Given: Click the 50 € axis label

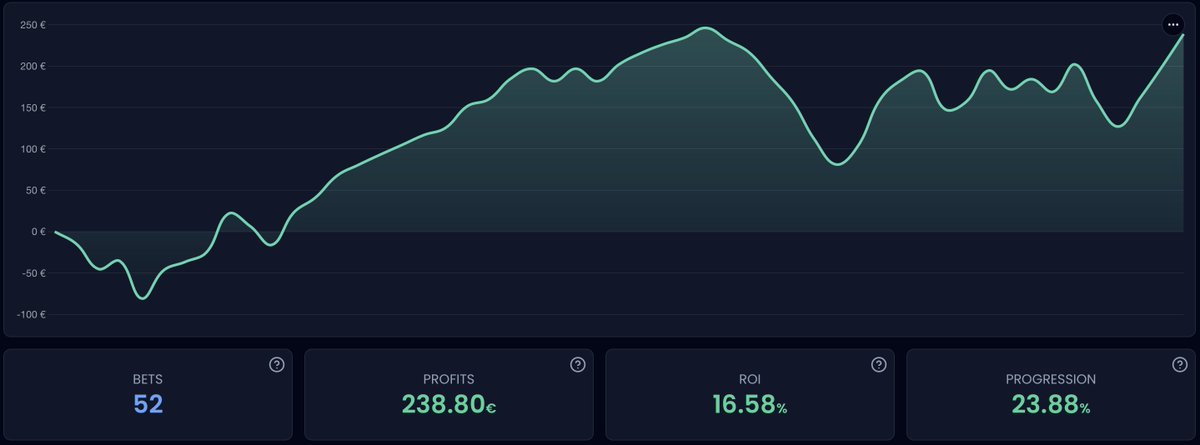Looking at the screenshot, I should point(36,190).
